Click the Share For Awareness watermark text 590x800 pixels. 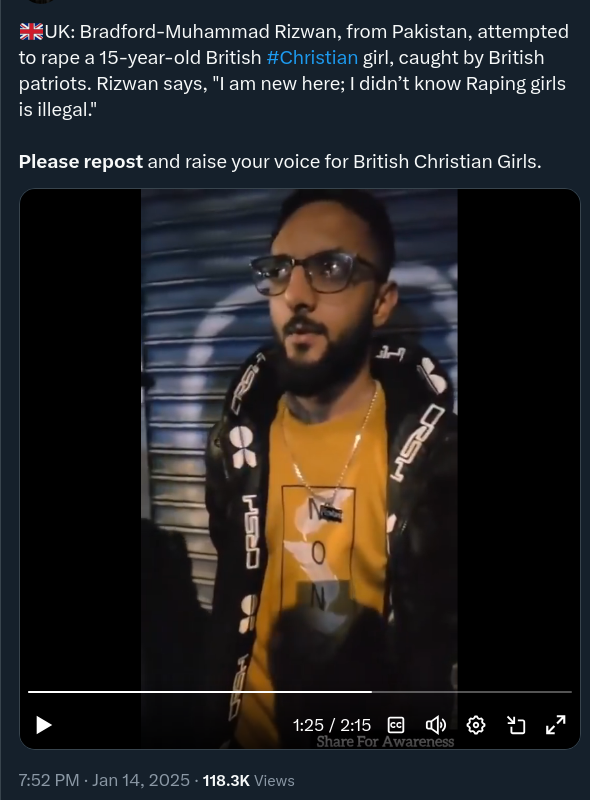385,741
